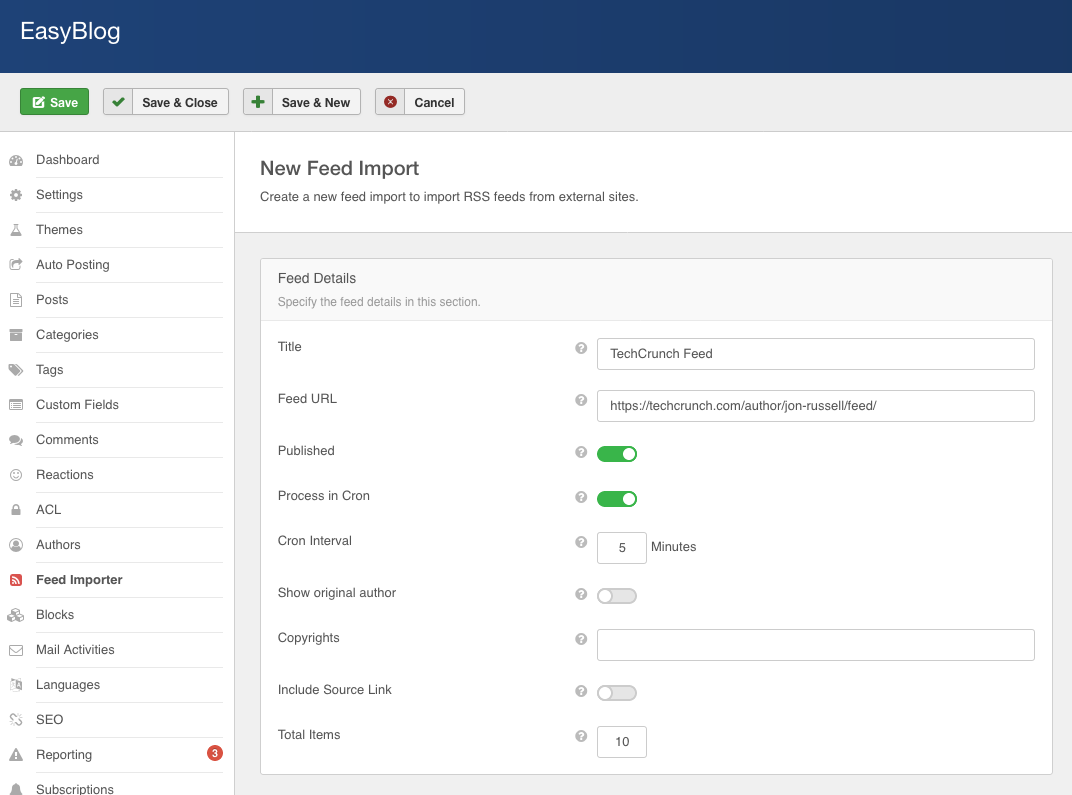
Task: Enable Include Source Link toggle
Action: (617, 693)
